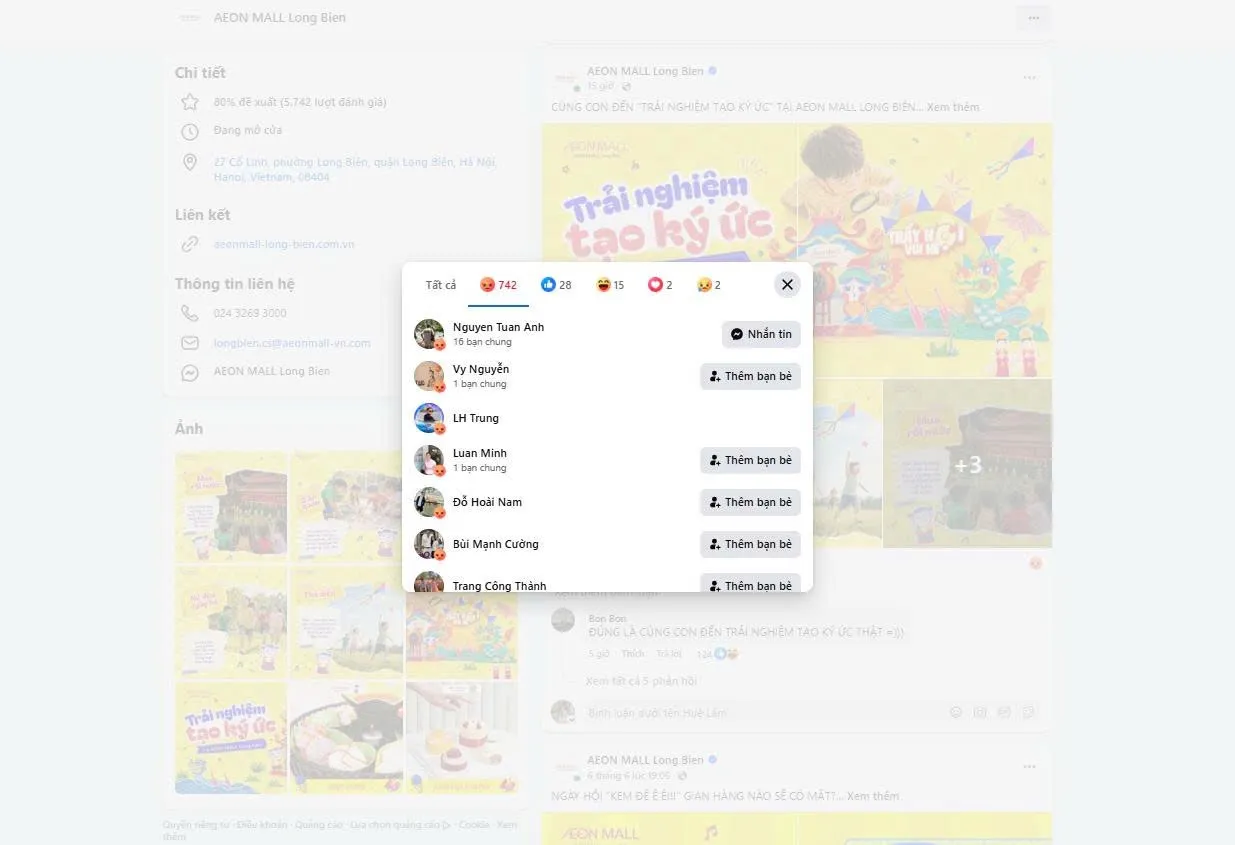Image resolution: width=1235 pixels, height=845 pixels.
Task: Open the first thumbnail in the Ảnh grid
Action: coord(231,507)
